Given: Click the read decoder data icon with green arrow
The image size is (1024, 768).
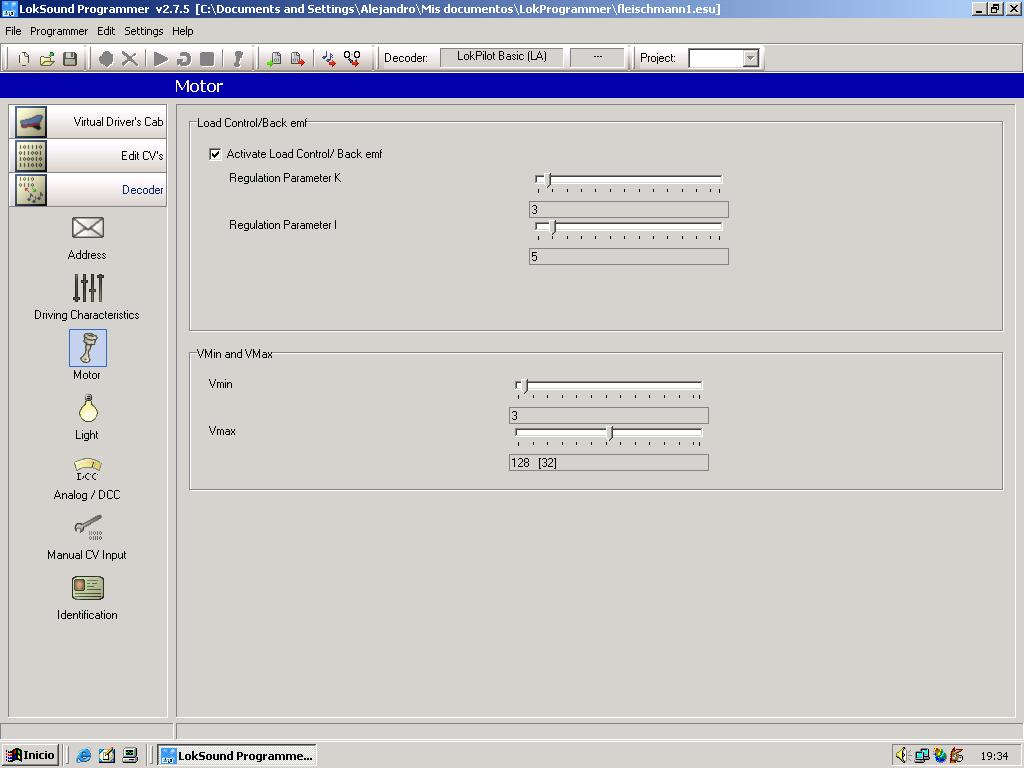Looking at the screenshot, I should [x=274, y=59].
